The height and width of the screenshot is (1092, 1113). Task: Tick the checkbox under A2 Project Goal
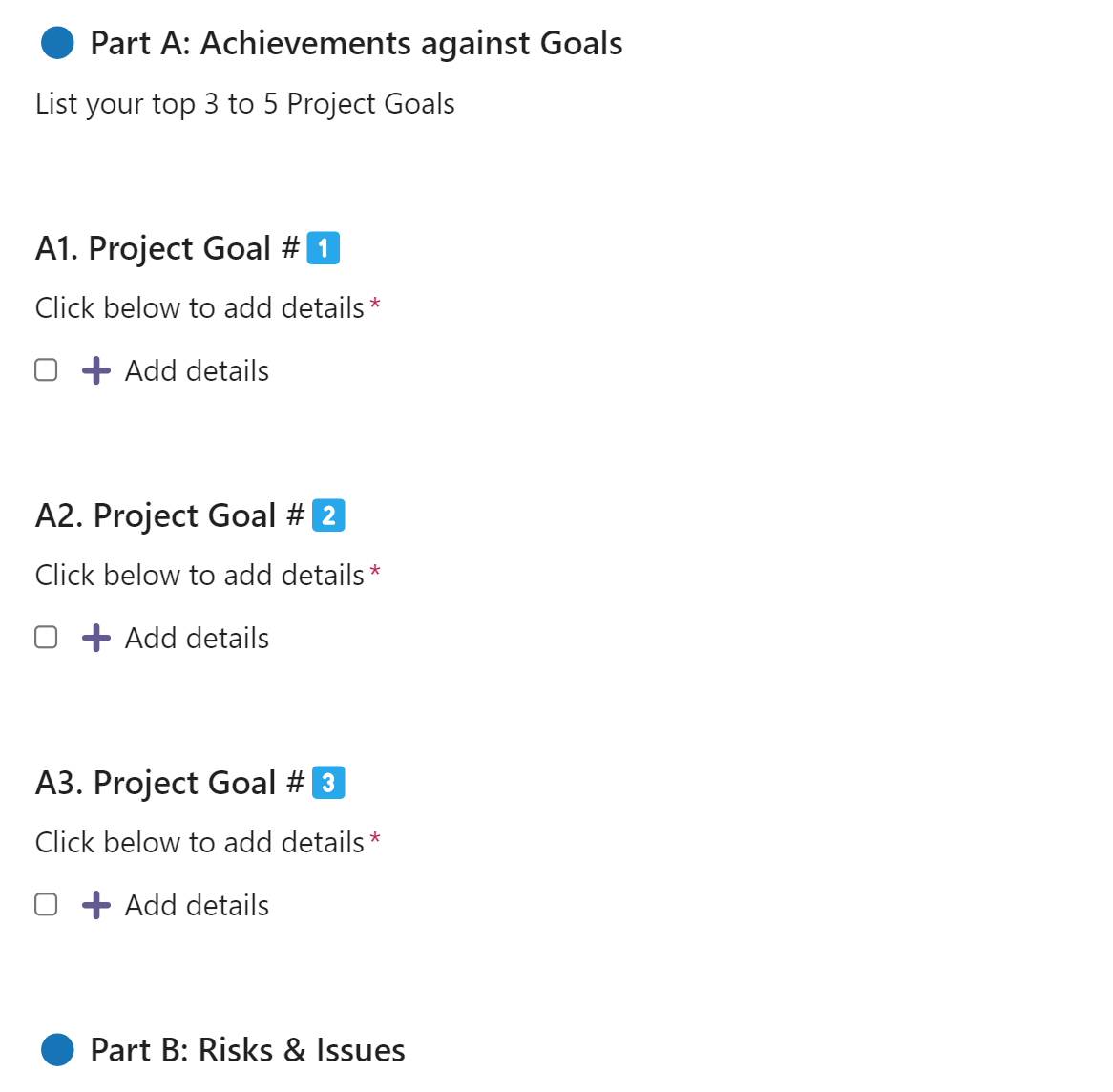click(46, 638)
